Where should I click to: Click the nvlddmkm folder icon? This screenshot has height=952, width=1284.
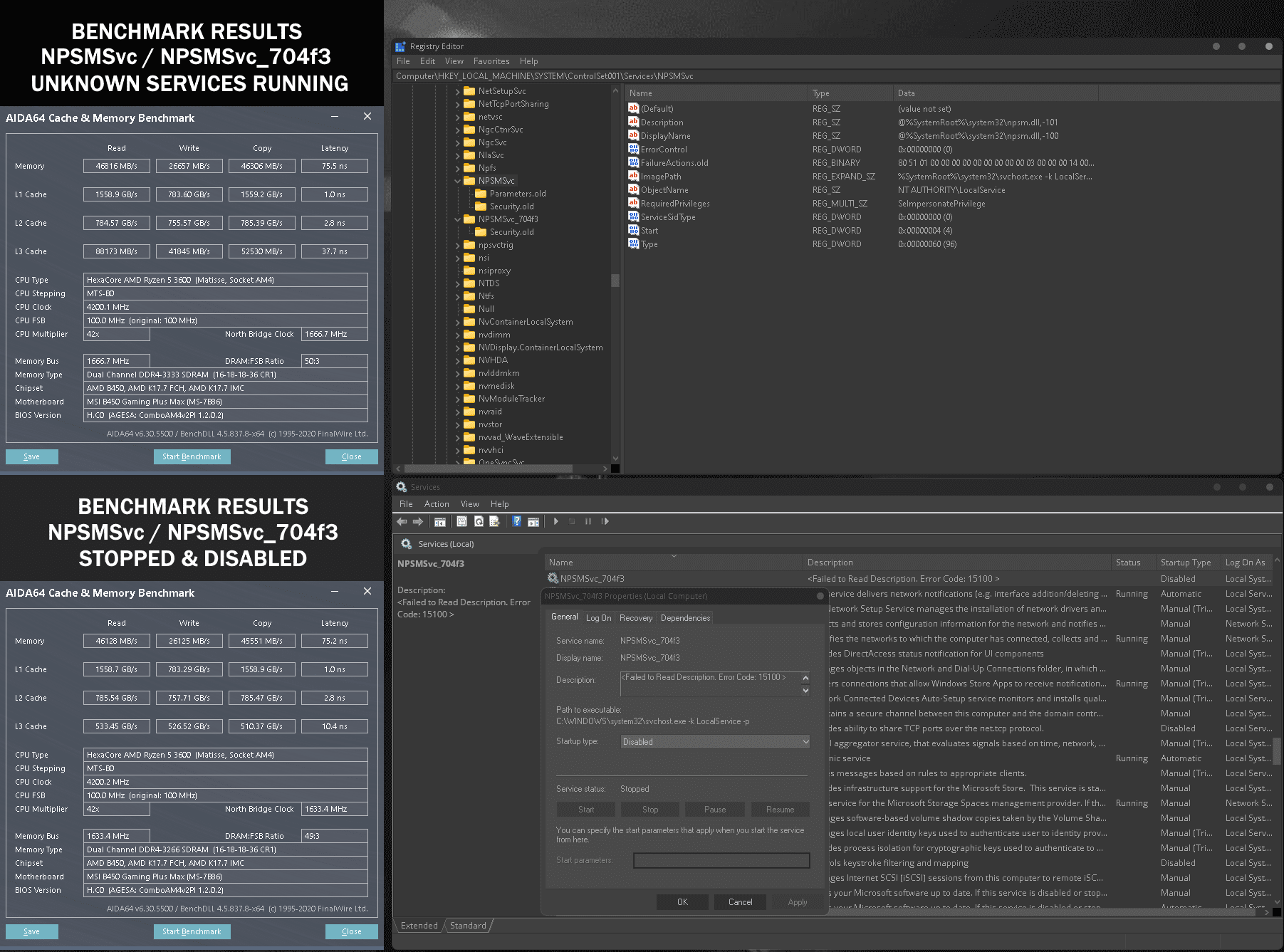pyautogui.click(x=469, y=373)
